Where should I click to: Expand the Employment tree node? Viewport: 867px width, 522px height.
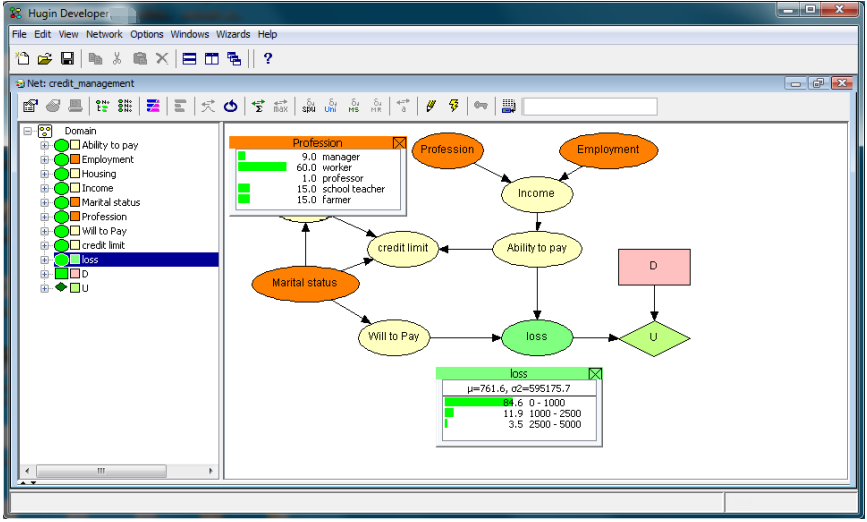tap(45, 160)
